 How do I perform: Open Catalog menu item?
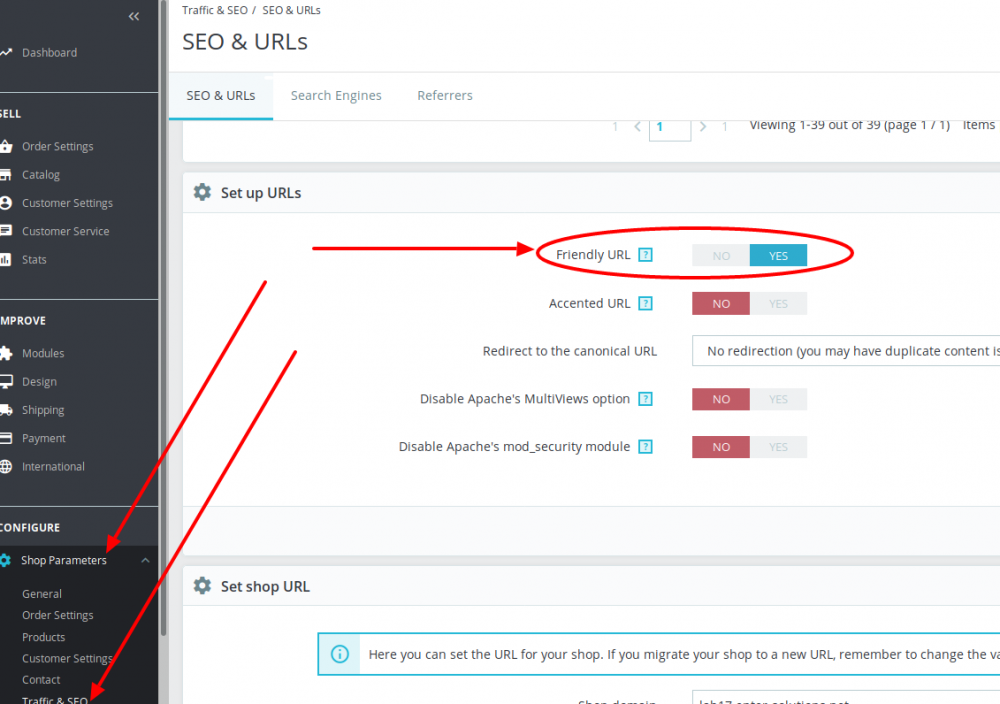click(x=41, y=175)
